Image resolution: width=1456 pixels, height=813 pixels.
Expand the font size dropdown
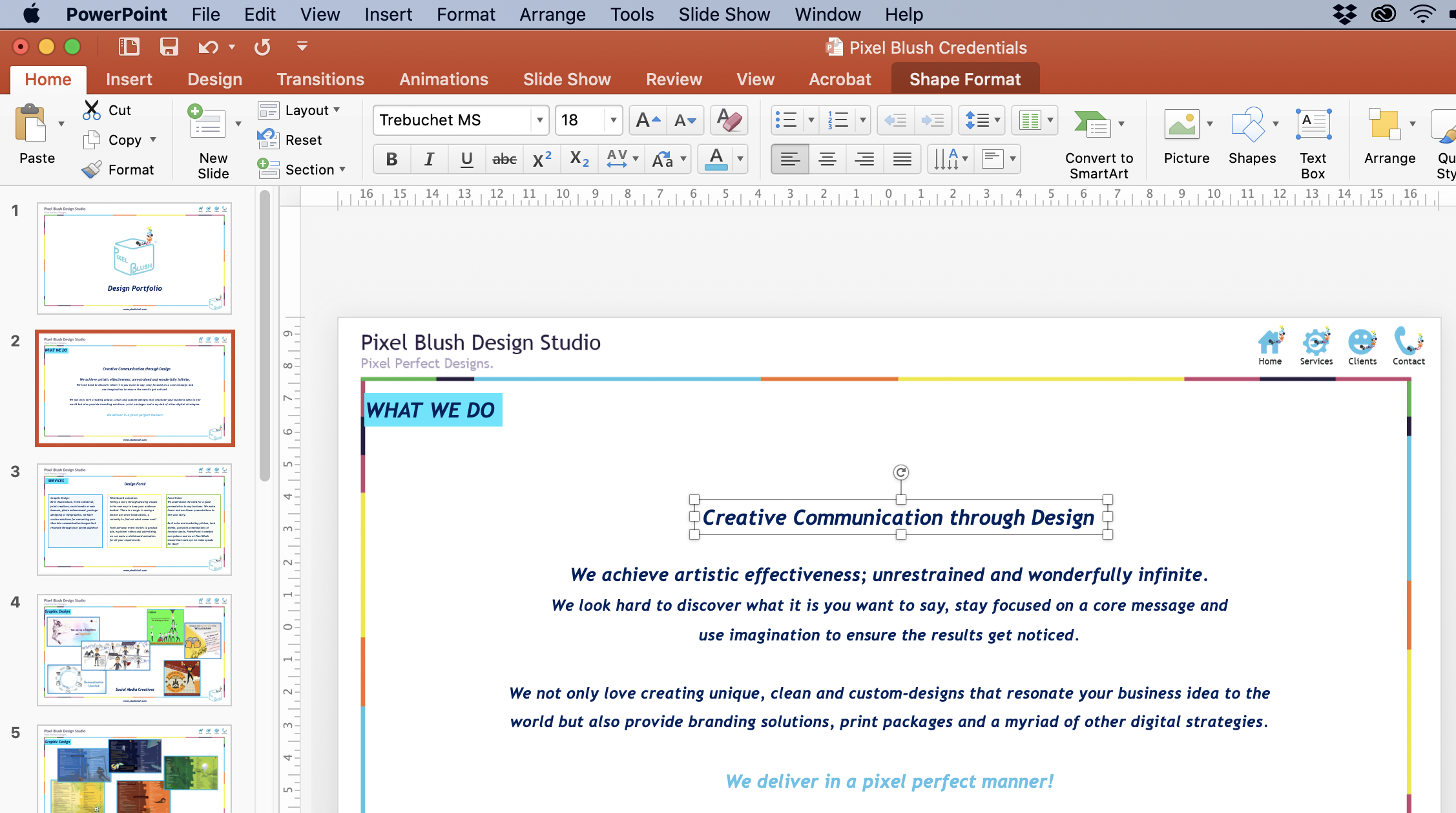click(x=613, y=120)
